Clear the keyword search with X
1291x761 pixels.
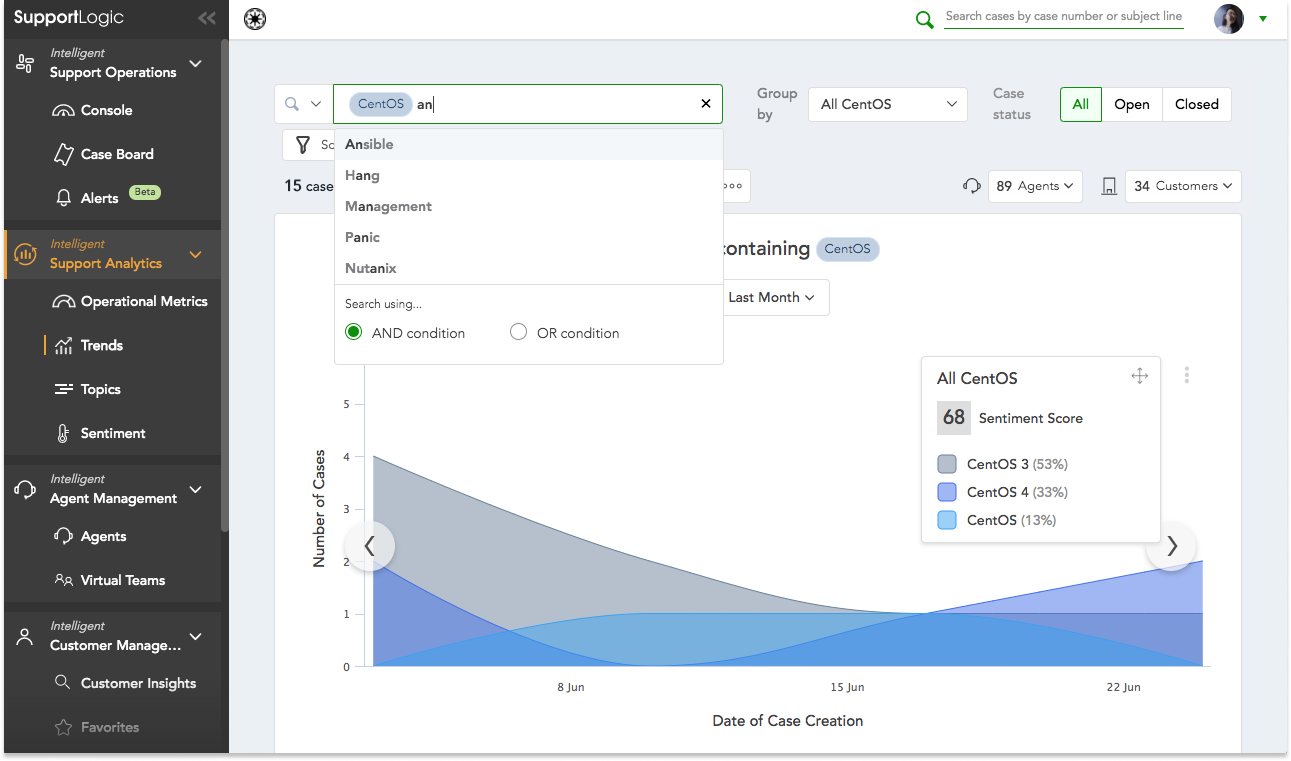(x=706, y=104)
